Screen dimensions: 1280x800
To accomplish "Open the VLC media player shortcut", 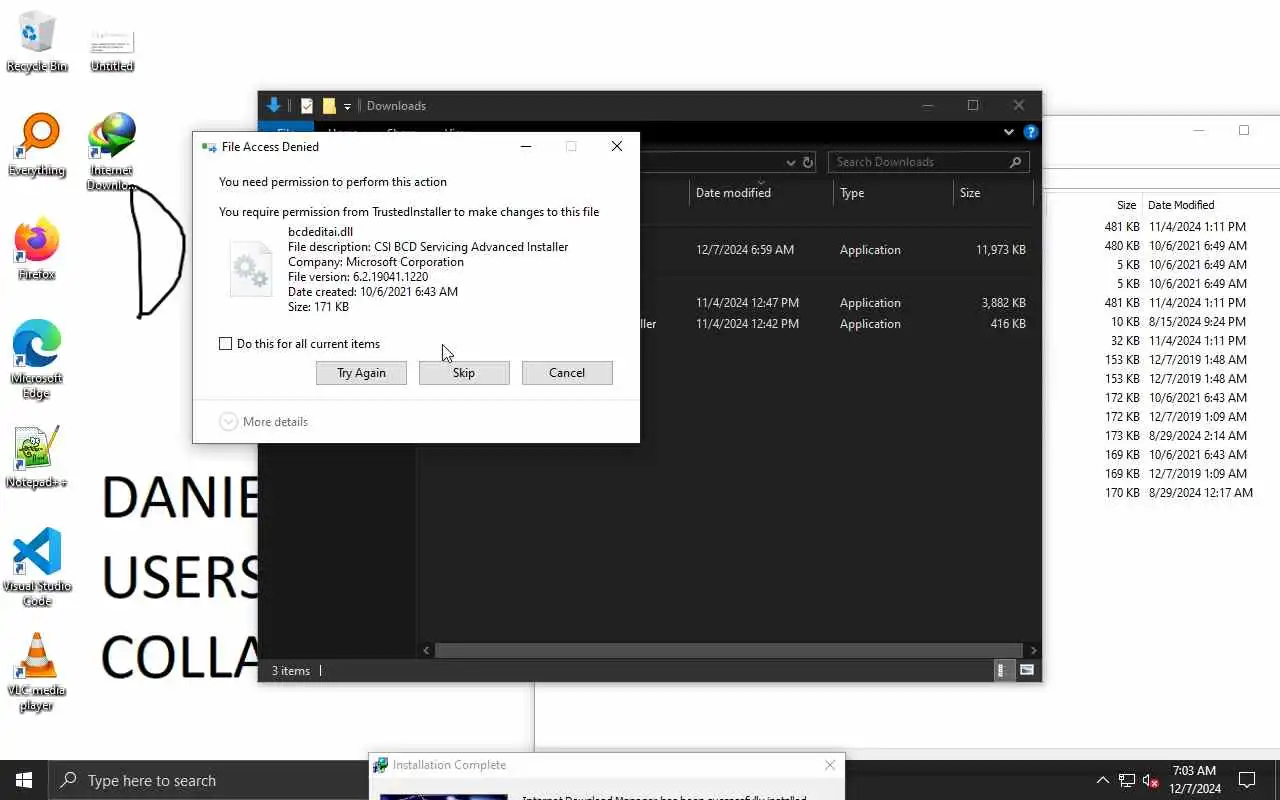I will coord(37,672).
